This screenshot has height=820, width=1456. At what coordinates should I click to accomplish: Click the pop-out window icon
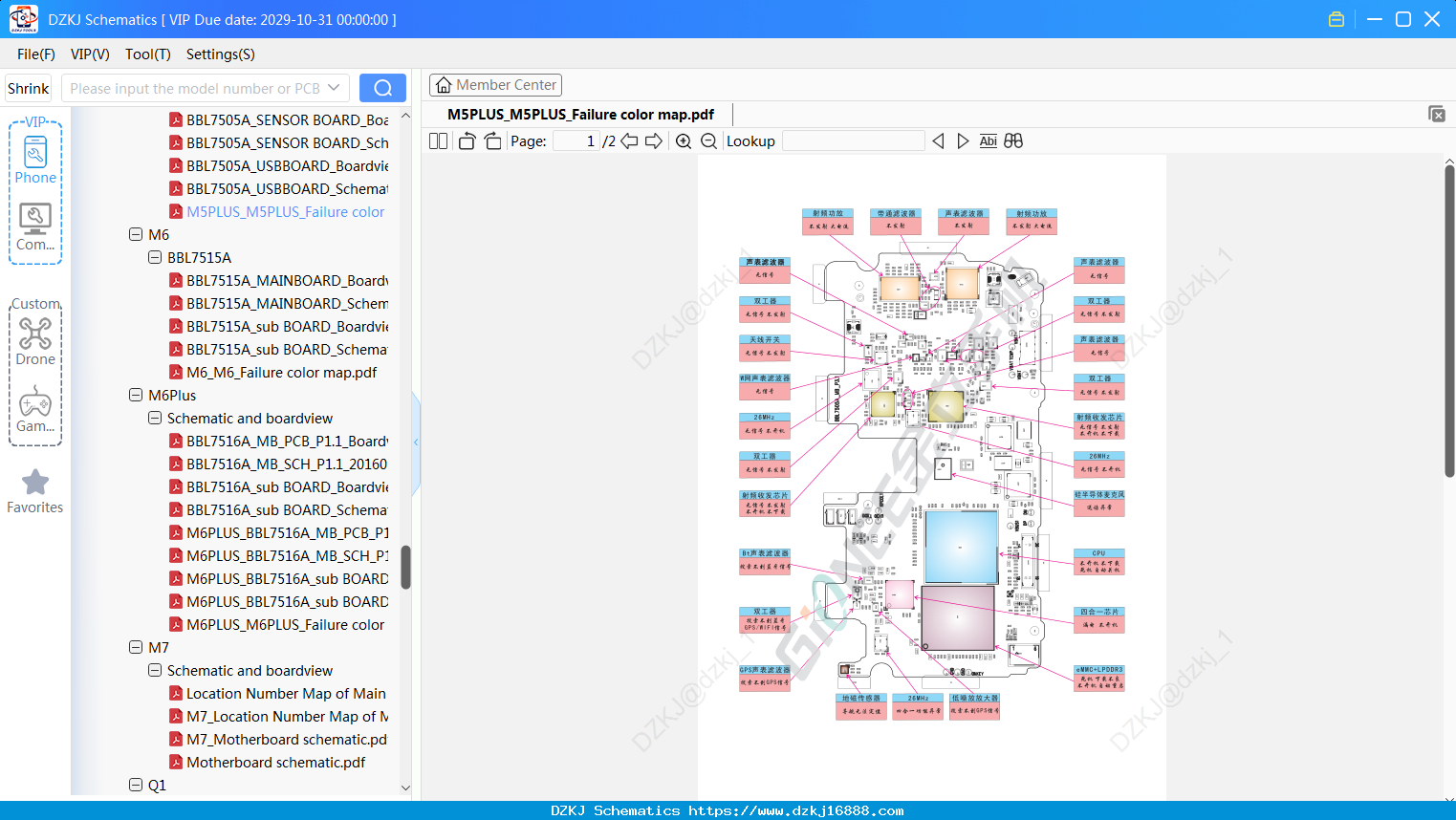(1437, 114)
